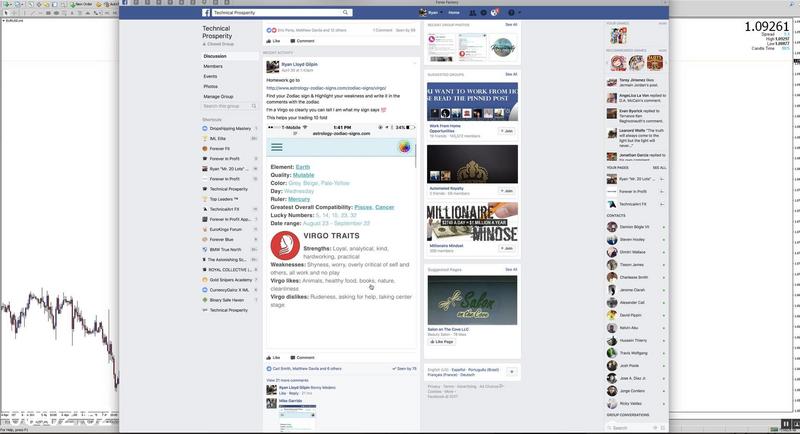Viewport: 800px width, 434px height.
Task: Go to Ryan's profile in the top bar
Action: click(x=429, y=13)
